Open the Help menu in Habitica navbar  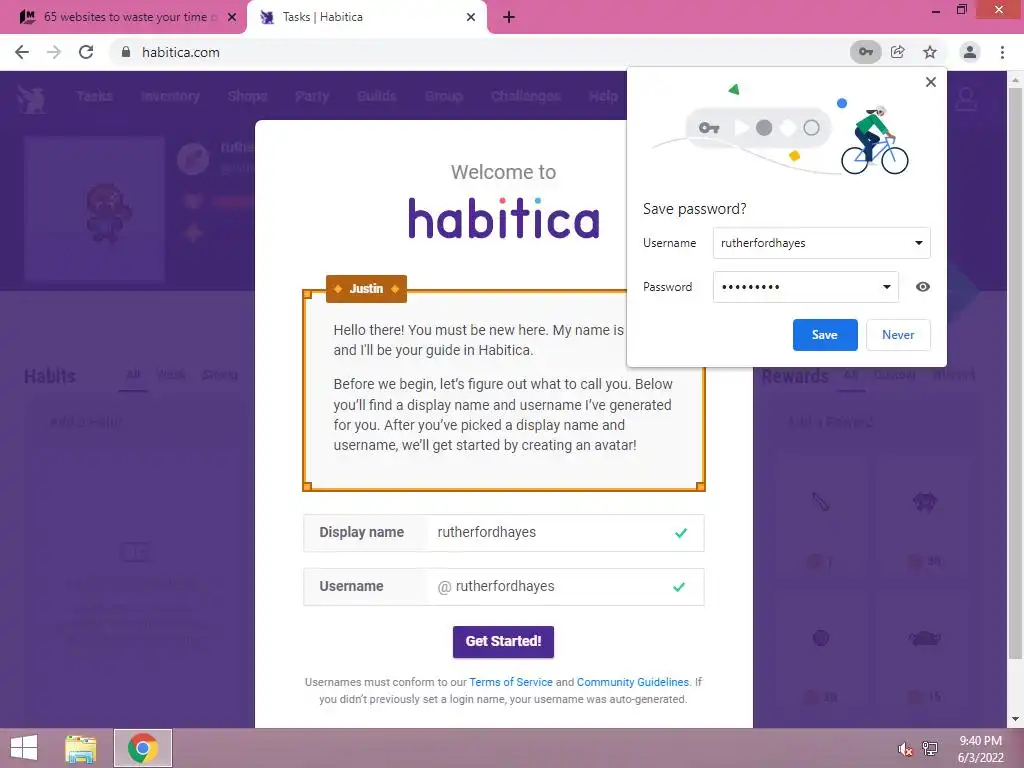pos(603,97)
